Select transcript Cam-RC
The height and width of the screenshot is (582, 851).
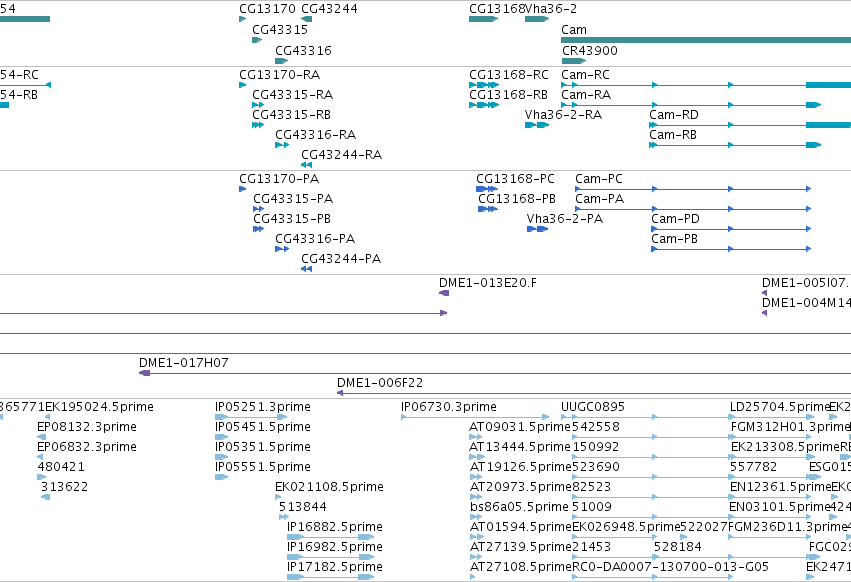[586, 74]
